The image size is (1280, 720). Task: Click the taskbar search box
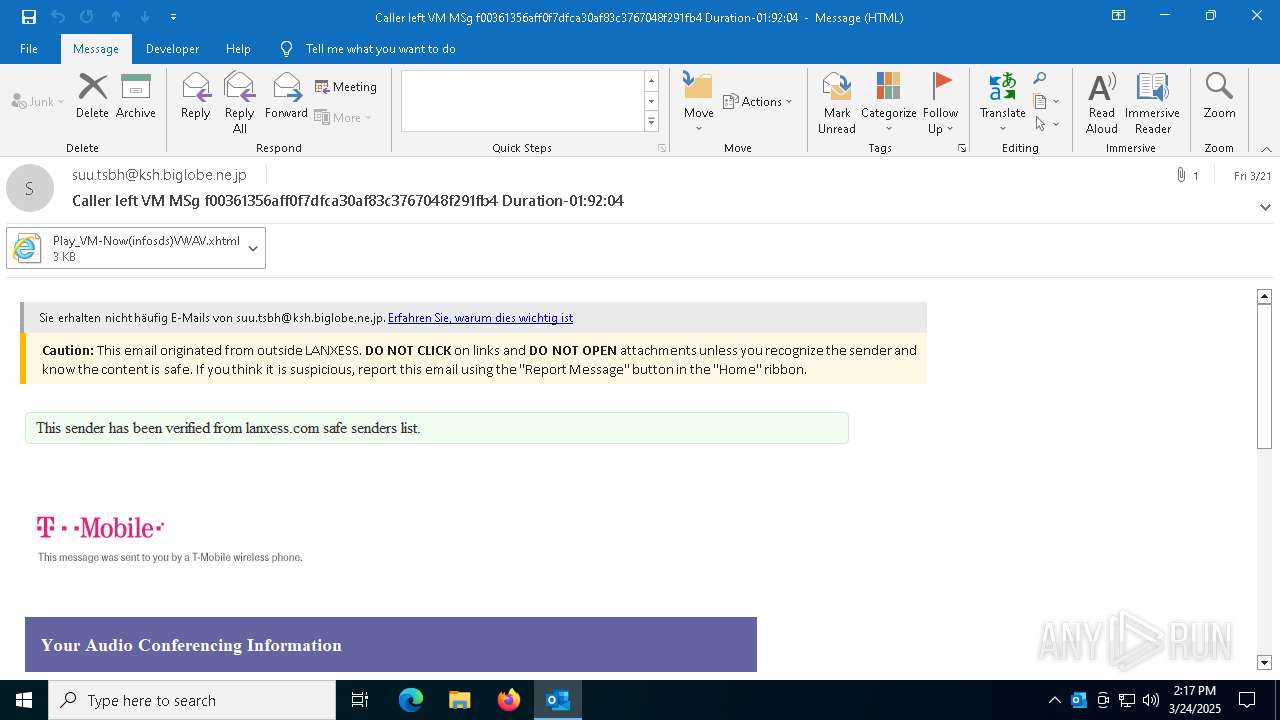coord(192,700)
